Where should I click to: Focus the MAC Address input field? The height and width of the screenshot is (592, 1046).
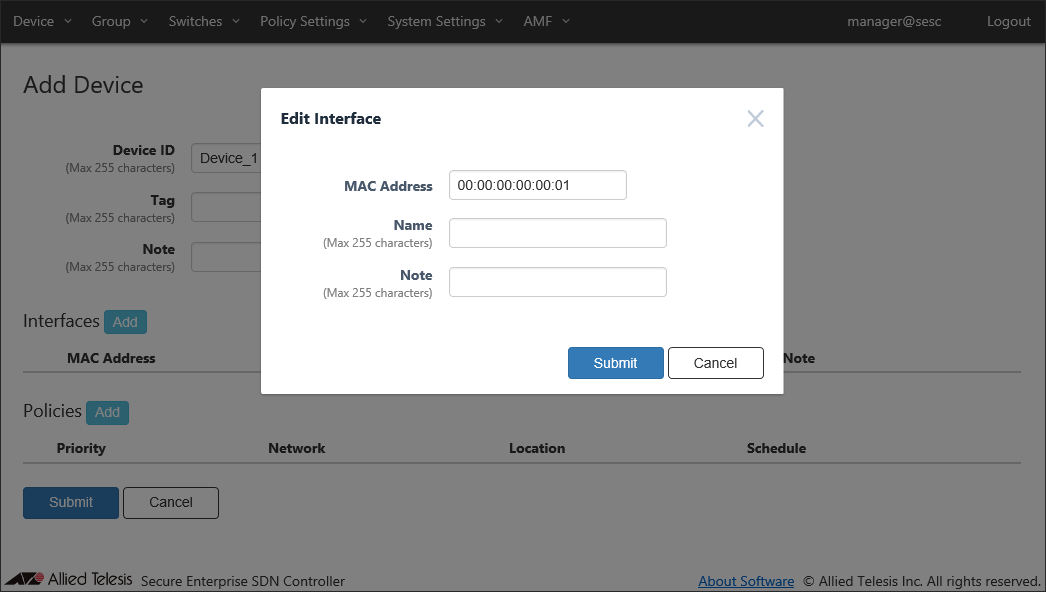(537, 185)
